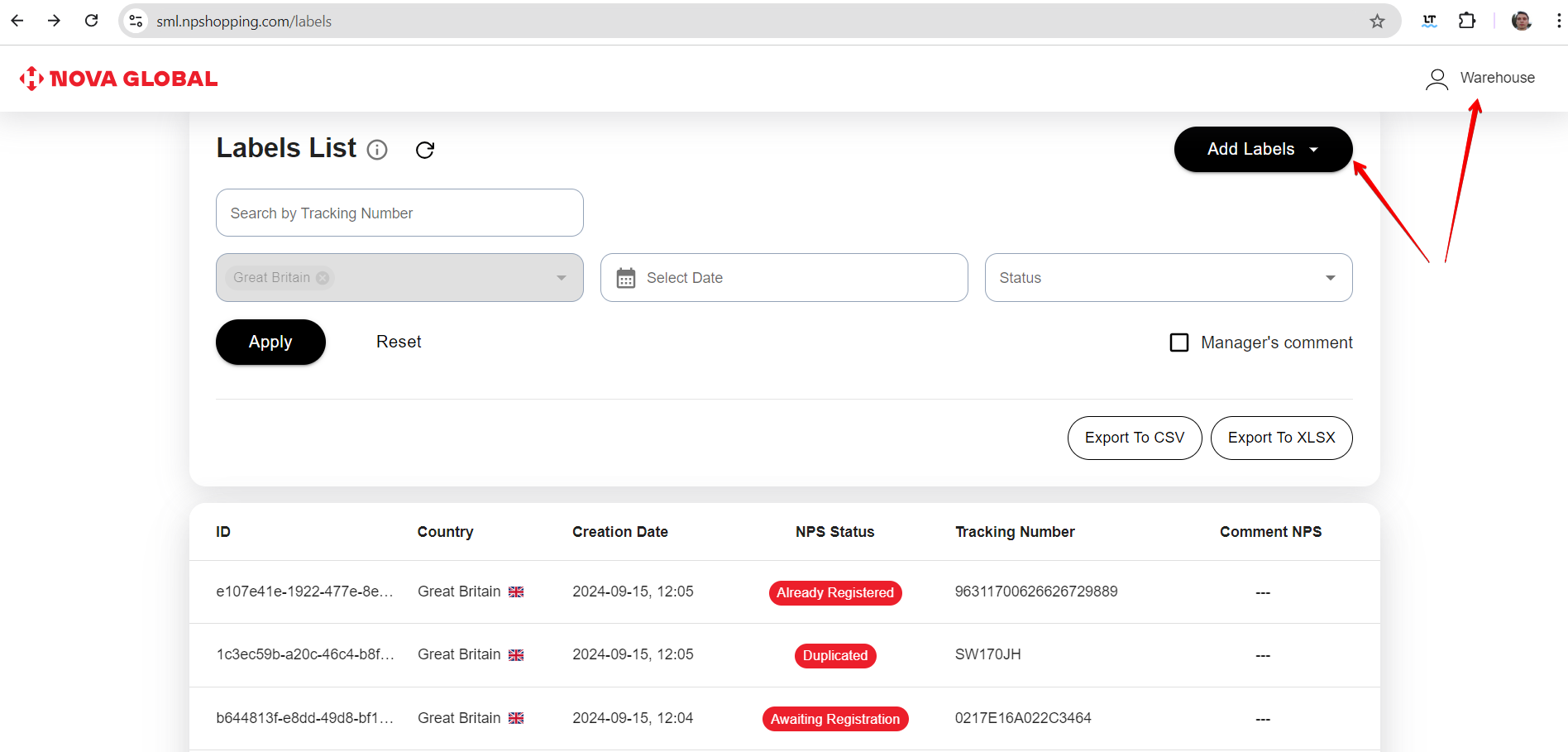Open the calendar icon in Select Date

click(626, 278)
